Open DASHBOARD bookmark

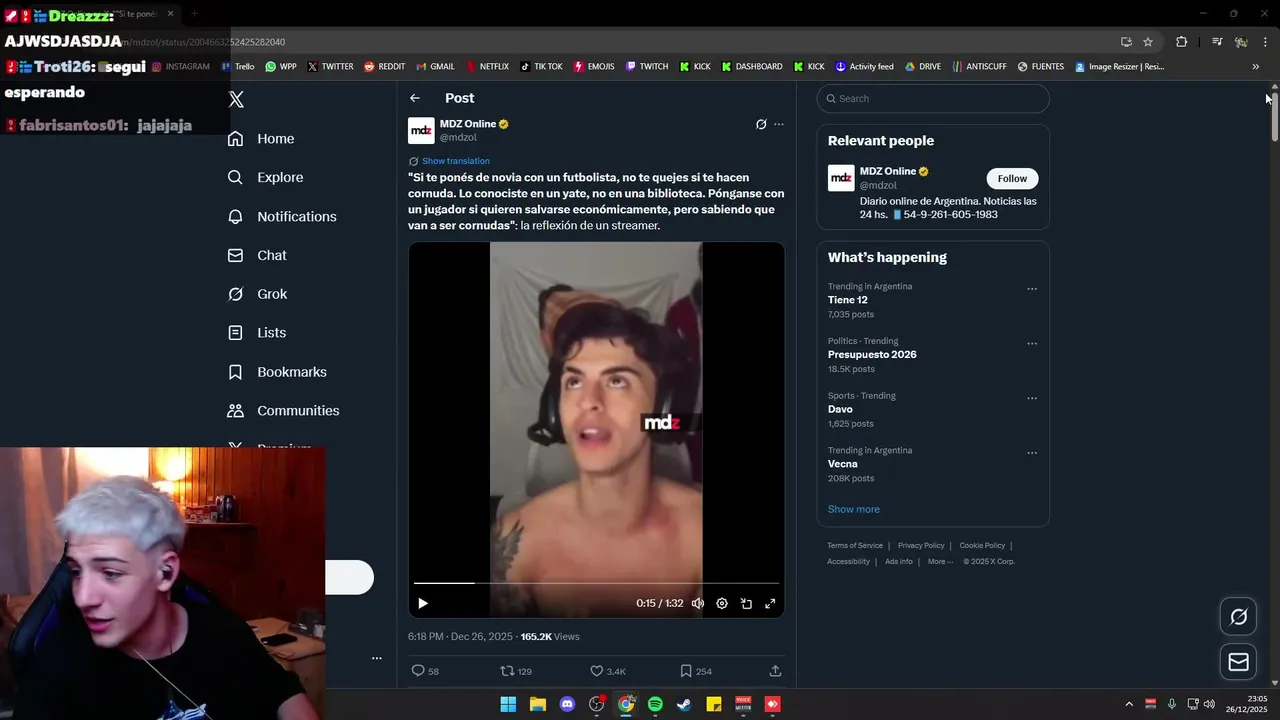click(x=752, y=67)
